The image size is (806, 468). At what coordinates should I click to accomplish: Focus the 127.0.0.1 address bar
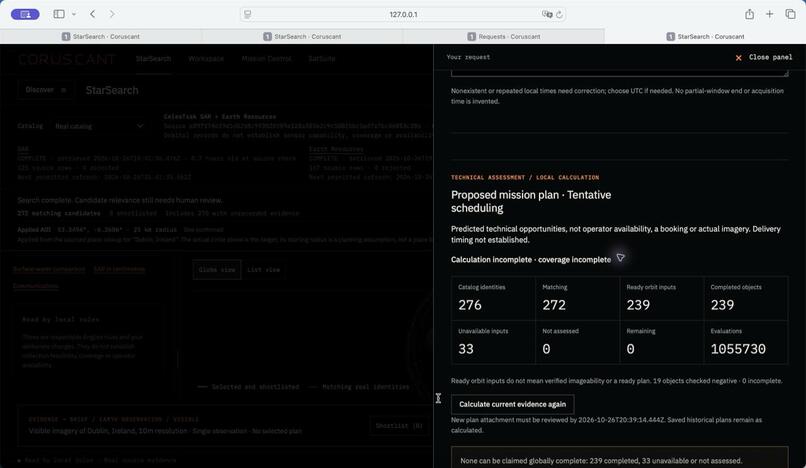click(403, 14)
